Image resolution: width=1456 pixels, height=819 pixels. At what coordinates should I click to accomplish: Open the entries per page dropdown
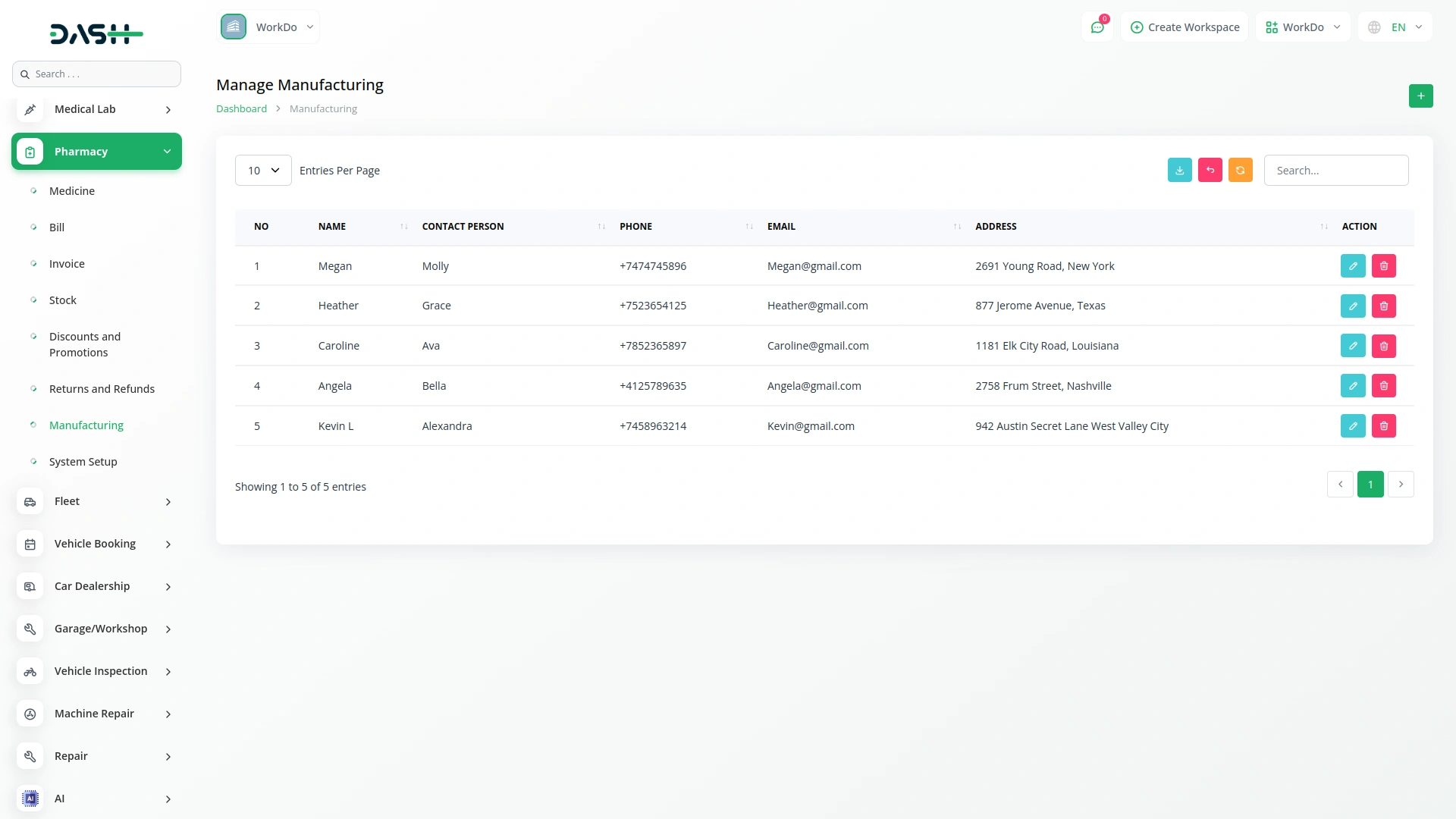(263, 171)
